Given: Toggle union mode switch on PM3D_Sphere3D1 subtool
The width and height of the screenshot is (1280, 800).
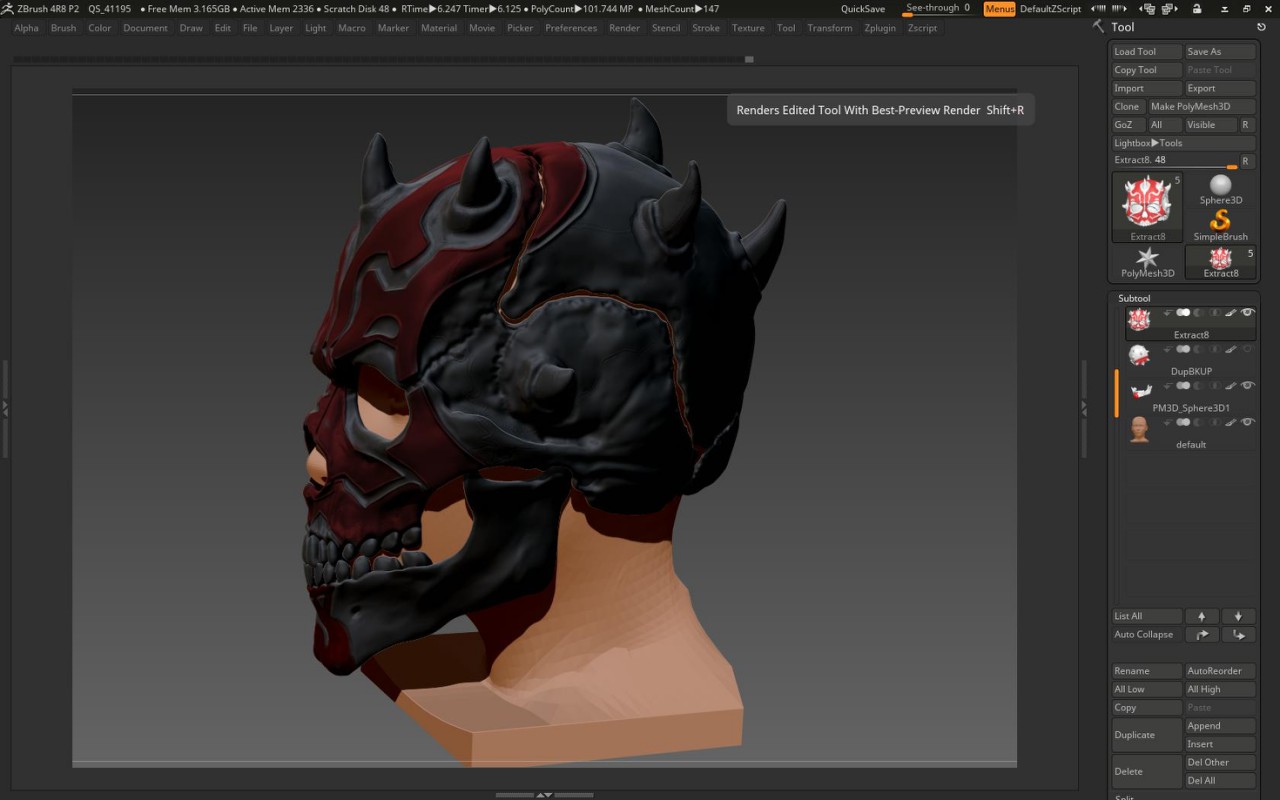Looking at the screenshot, I should click(x=1183, y=386).
